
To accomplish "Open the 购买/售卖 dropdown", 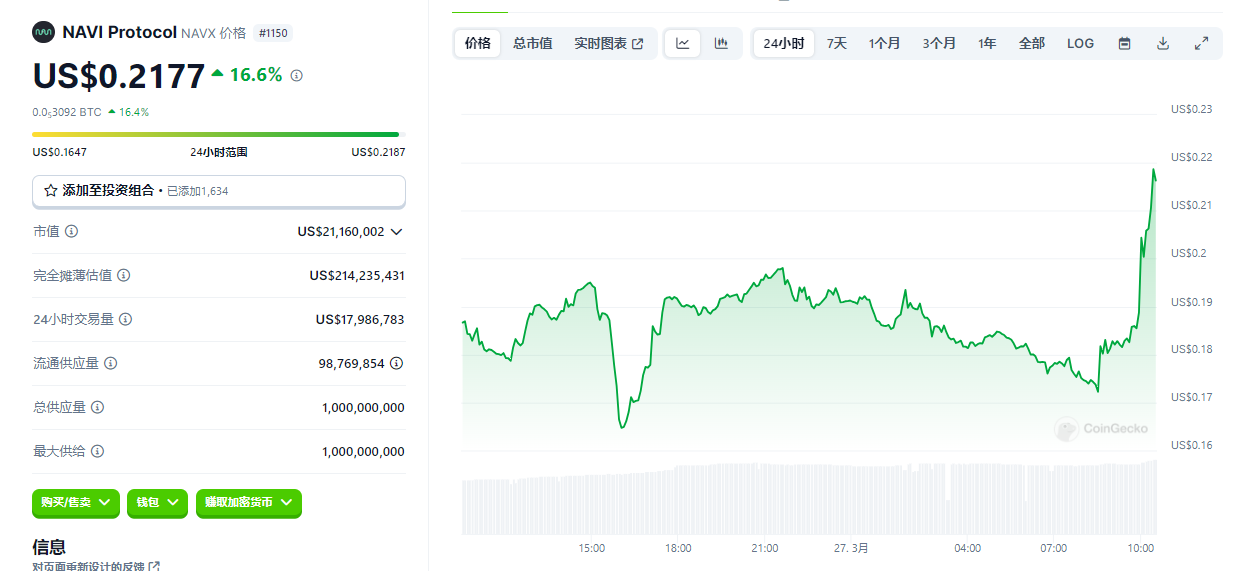I will tap(76, 503).
